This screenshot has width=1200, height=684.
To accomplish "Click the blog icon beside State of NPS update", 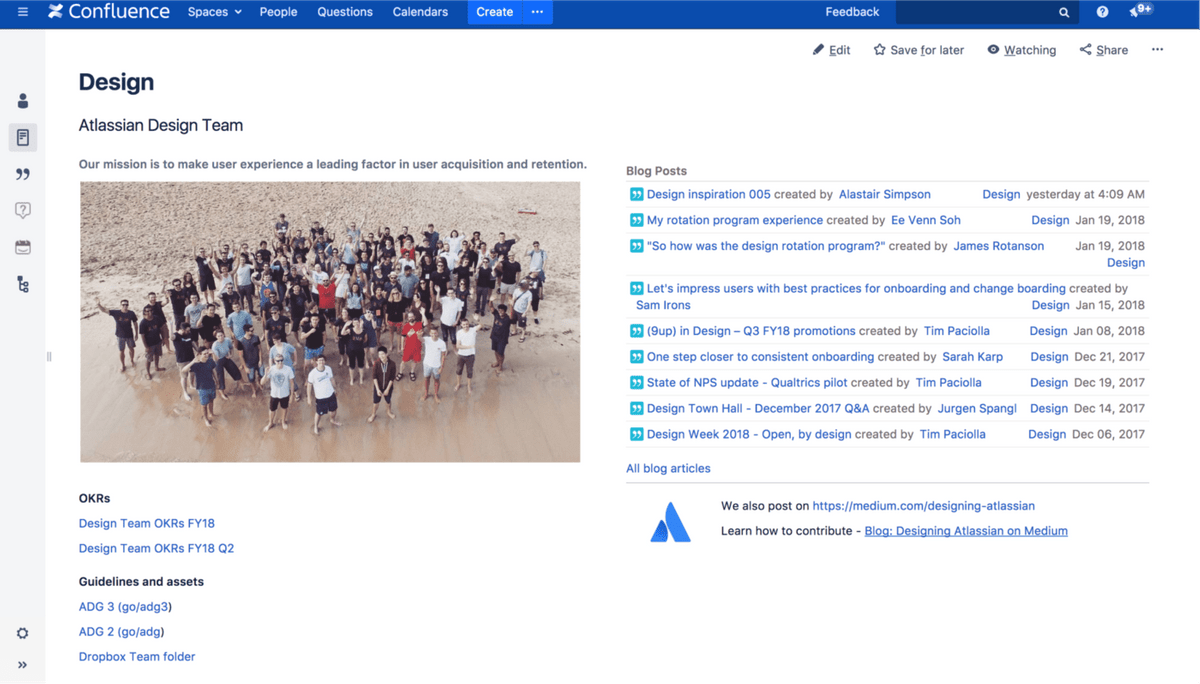I will [637, 383].
